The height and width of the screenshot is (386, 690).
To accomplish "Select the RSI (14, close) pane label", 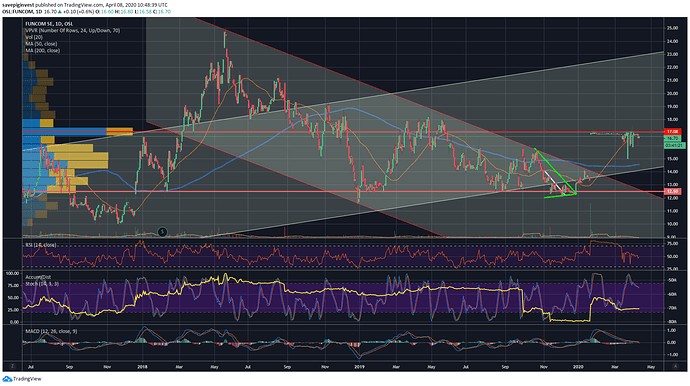I will tap(40, 245).
